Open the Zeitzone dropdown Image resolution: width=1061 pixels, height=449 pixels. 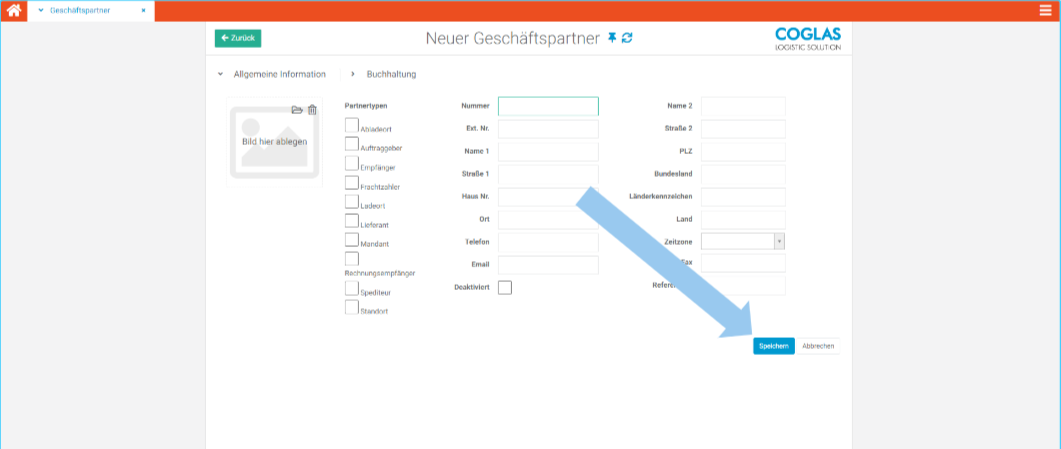click(779, 241)
